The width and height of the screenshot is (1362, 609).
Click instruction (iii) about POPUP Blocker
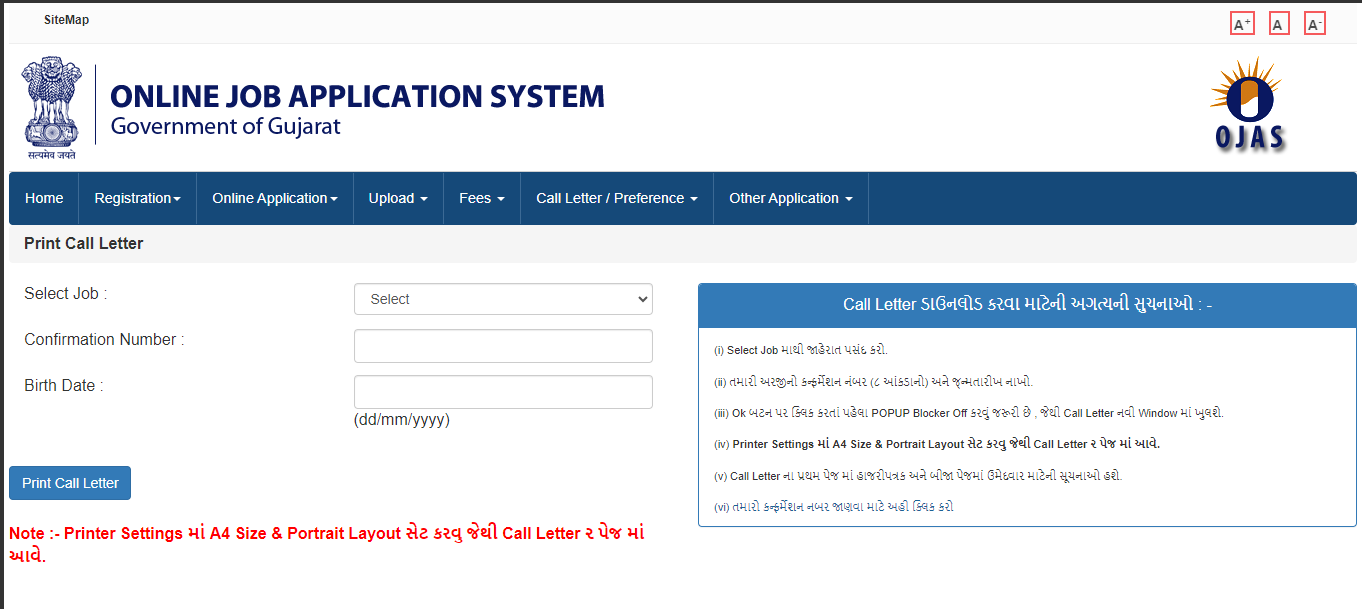969,413
